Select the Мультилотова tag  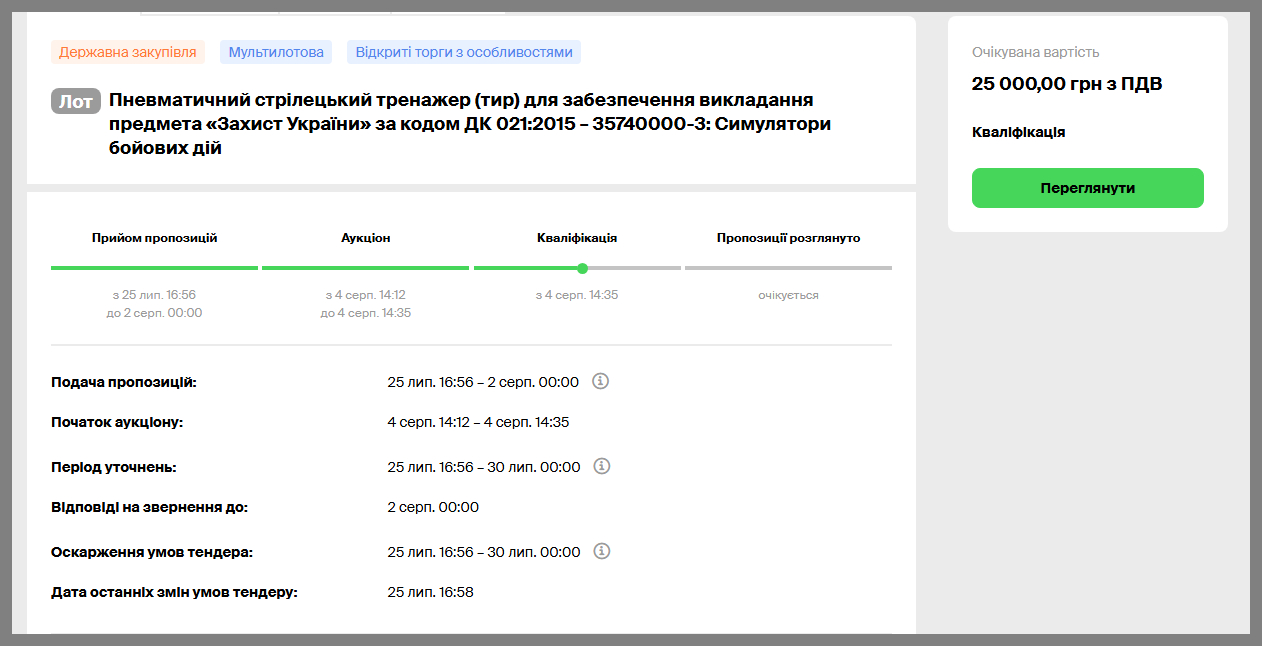point(277,52)
